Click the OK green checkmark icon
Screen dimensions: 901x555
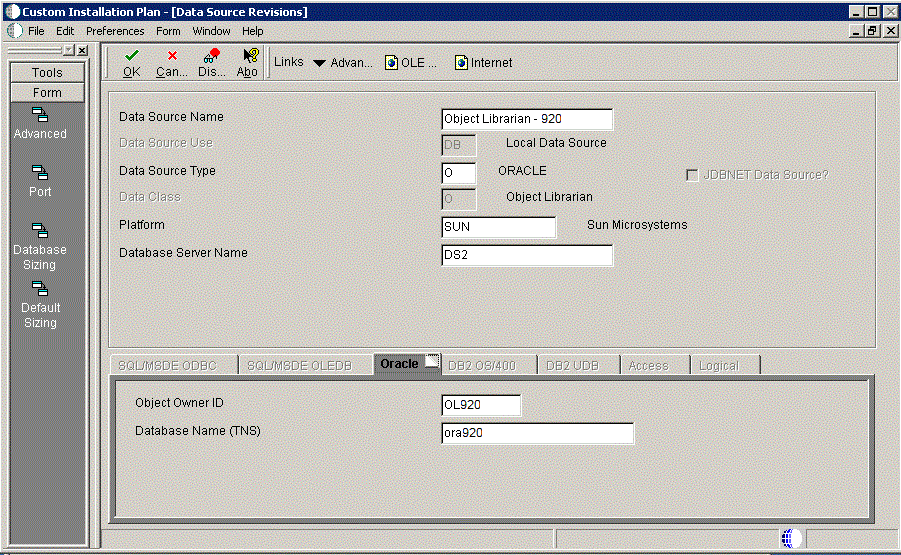pyautogui.click(x=132, y=56)
